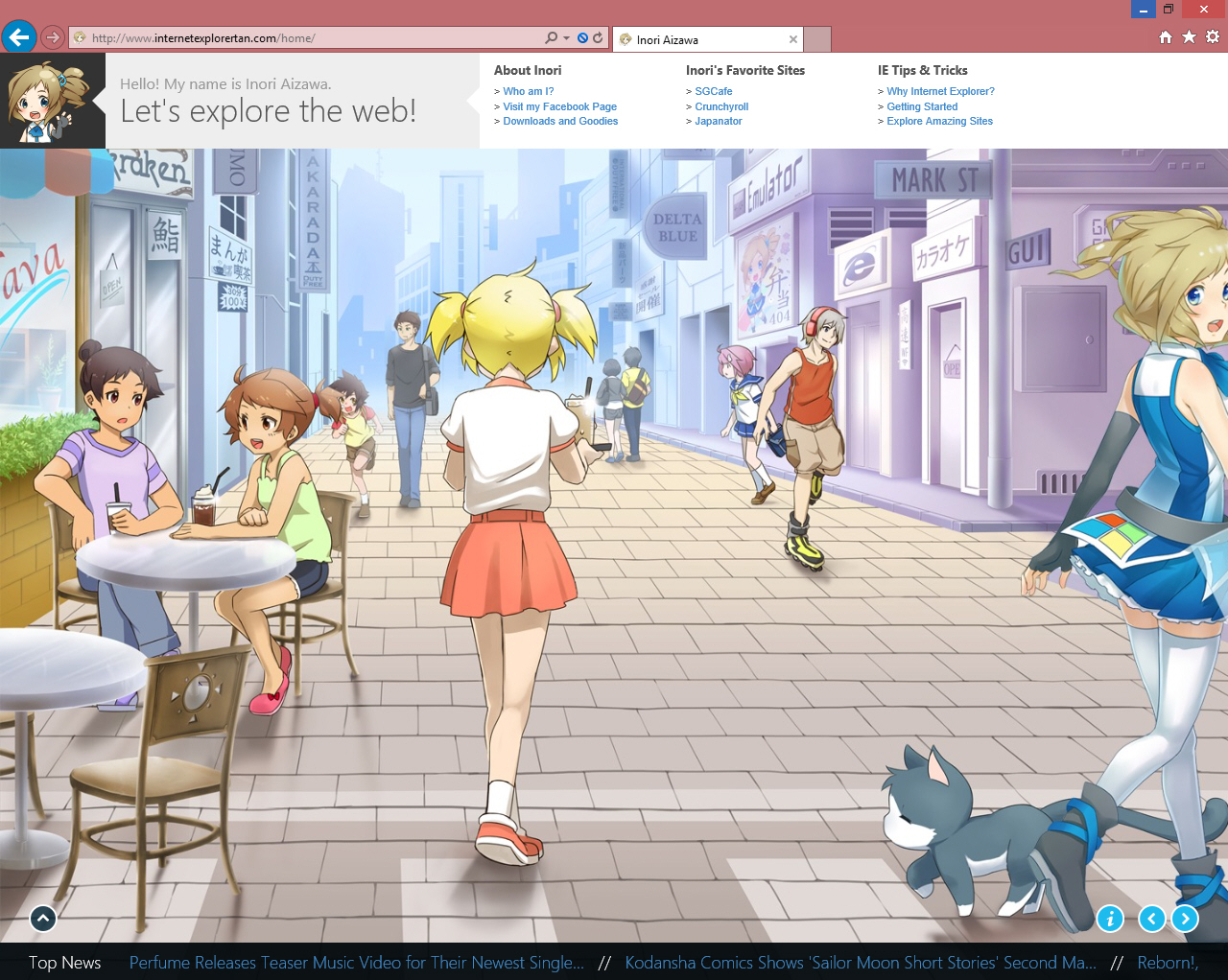Open the Home page via the home icon

[x=1165, y=37]
